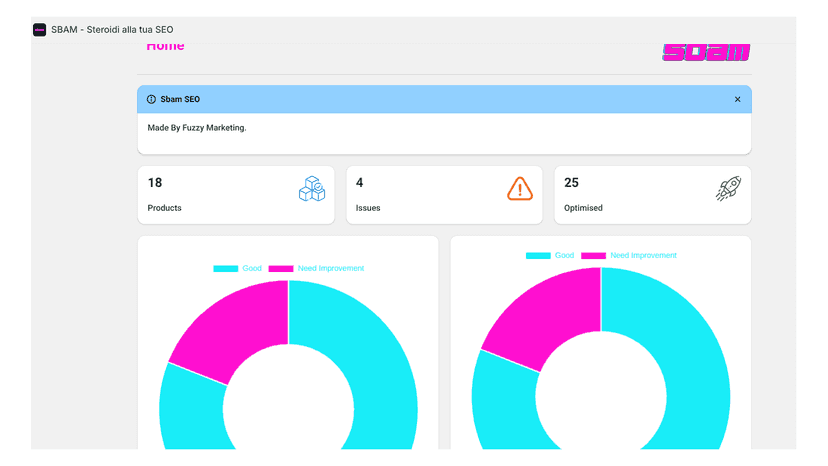Click the Made By Fuzzy Marketing text
The height and width of the screenshot is (466, 828).
(197, 128)
